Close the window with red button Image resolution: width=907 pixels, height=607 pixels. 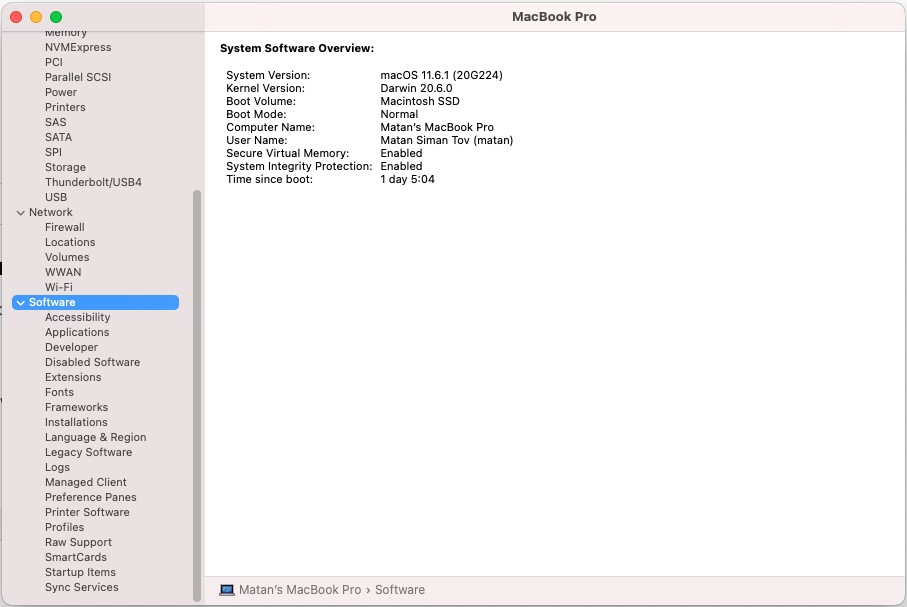coord(16,17)
